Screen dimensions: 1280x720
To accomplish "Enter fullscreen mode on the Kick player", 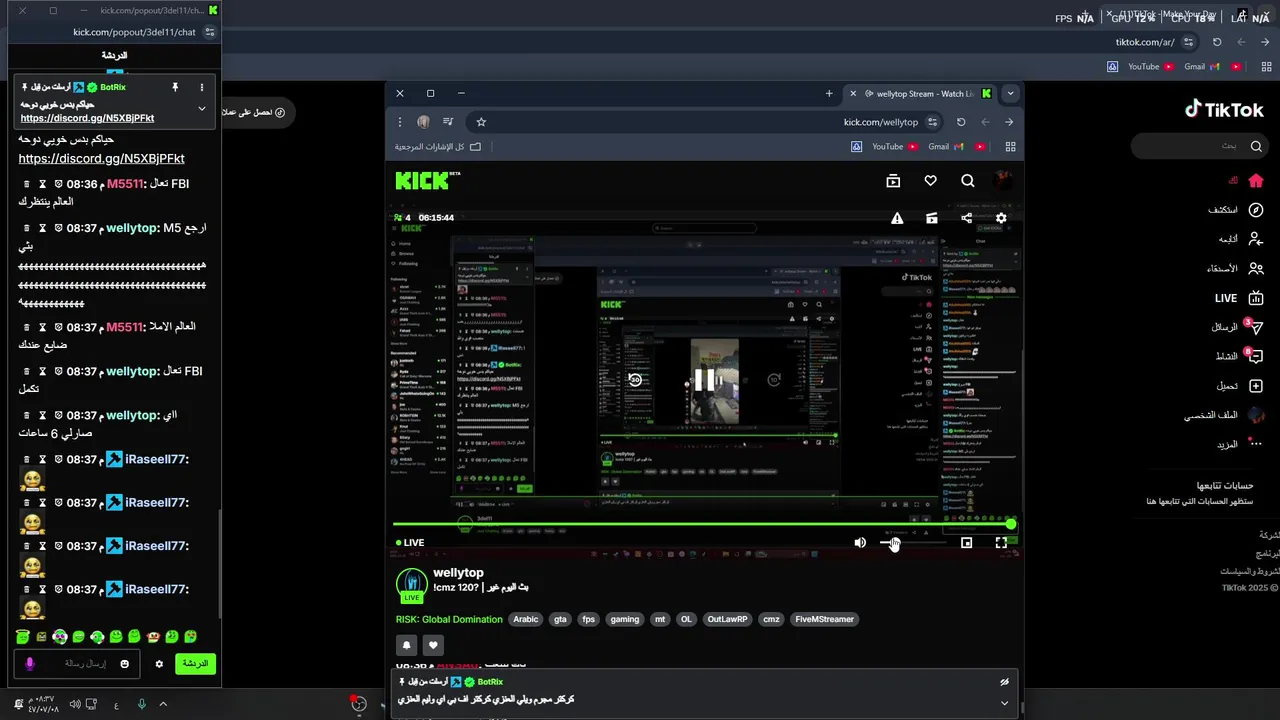I will 1001,543.
